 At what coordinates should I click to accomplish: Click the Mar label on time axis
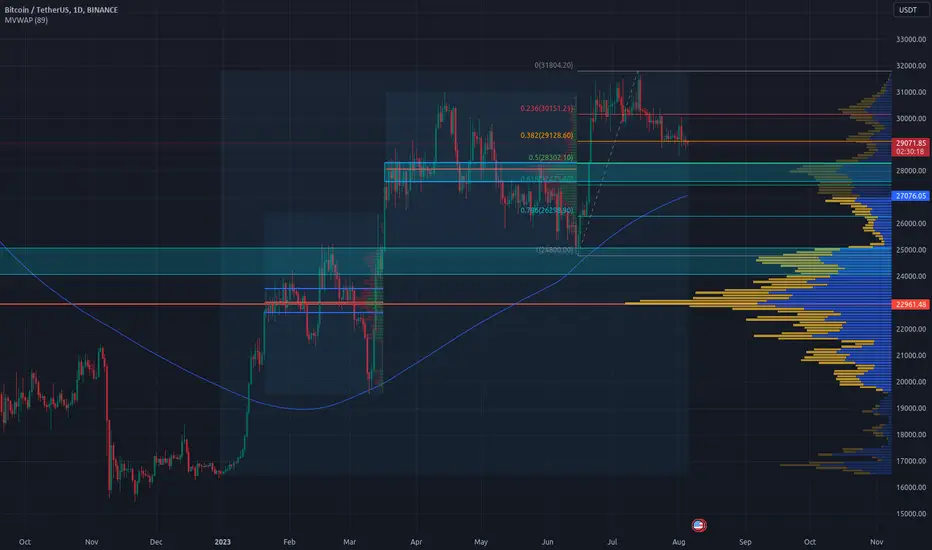[350, 542]
